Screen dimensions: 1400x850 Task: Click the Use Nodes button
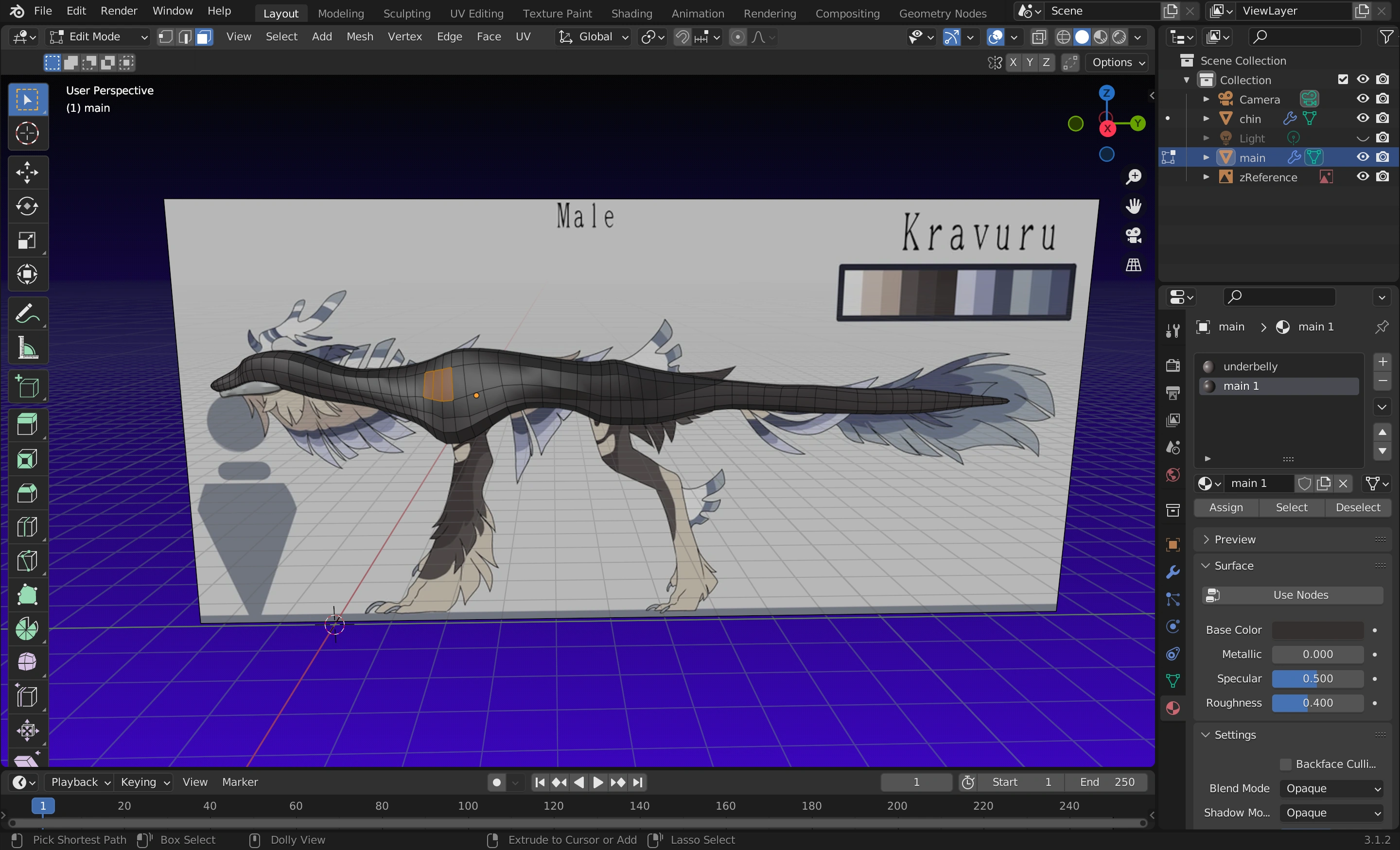click(1300, 595)
